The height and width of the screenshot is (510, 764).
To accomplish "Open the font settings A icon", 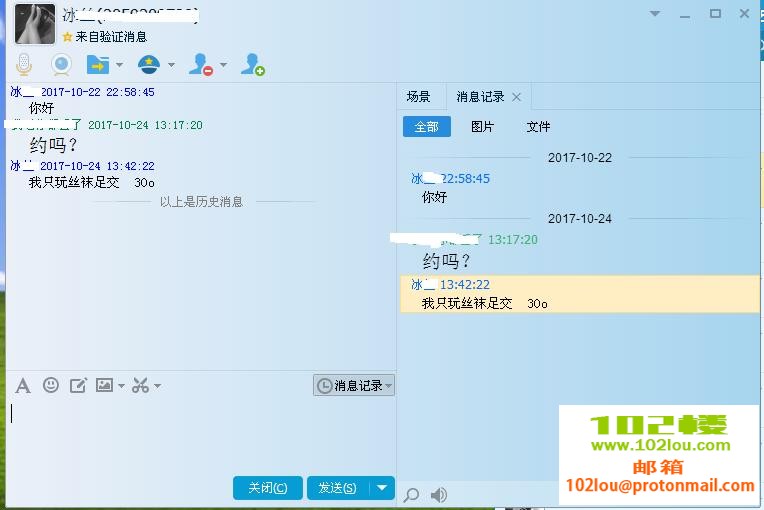I will pyautogui.click(x=22, y=386).
